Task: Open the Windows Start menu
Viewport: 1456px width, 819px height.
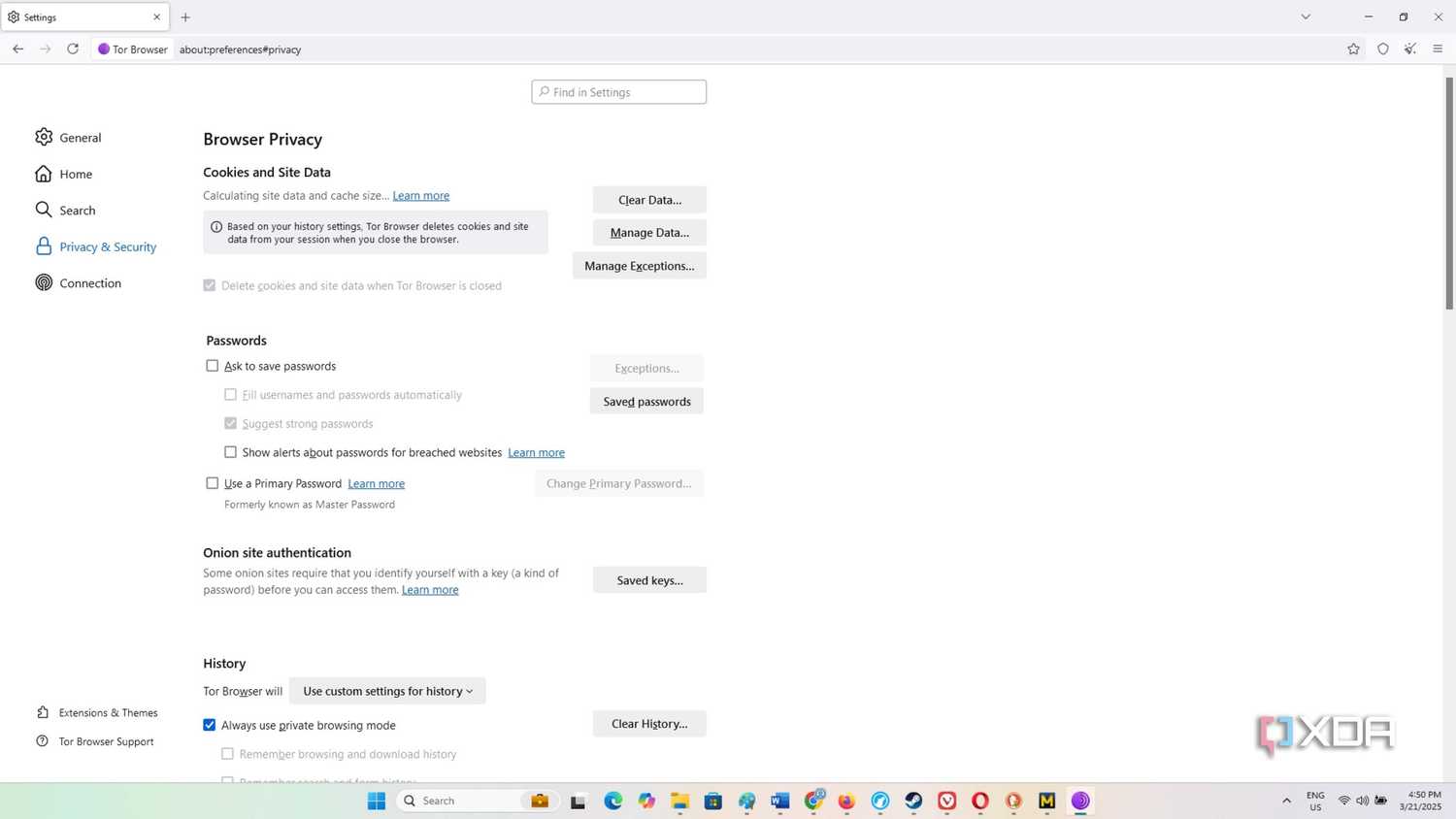Action: click(x=377, y=801)
